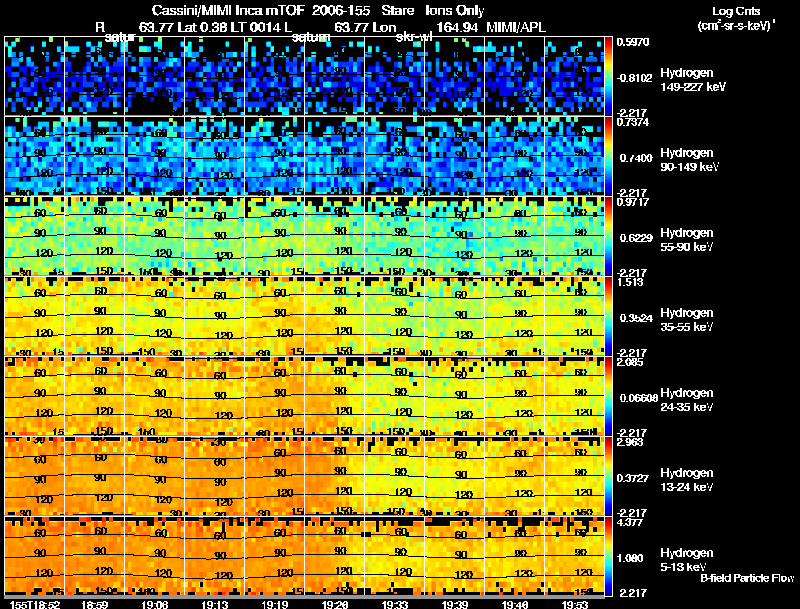Click the MIMI/APL text in header

click(516, 27)
